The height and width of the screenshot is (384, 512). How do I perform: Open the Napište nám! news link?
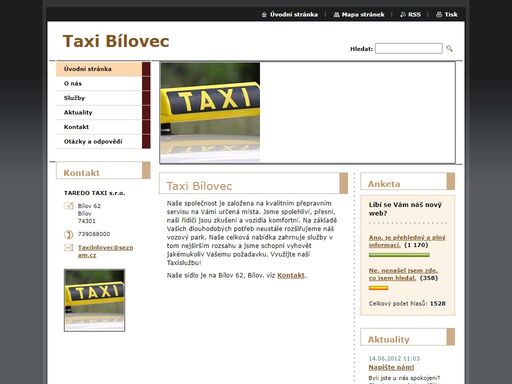(x=391, y=367)
